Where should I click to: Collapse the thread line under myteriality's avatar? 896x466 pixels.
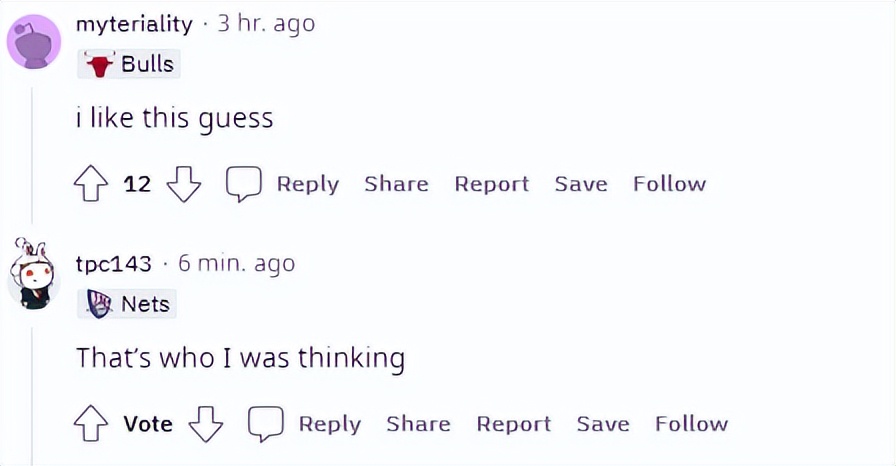click(32, 155)
